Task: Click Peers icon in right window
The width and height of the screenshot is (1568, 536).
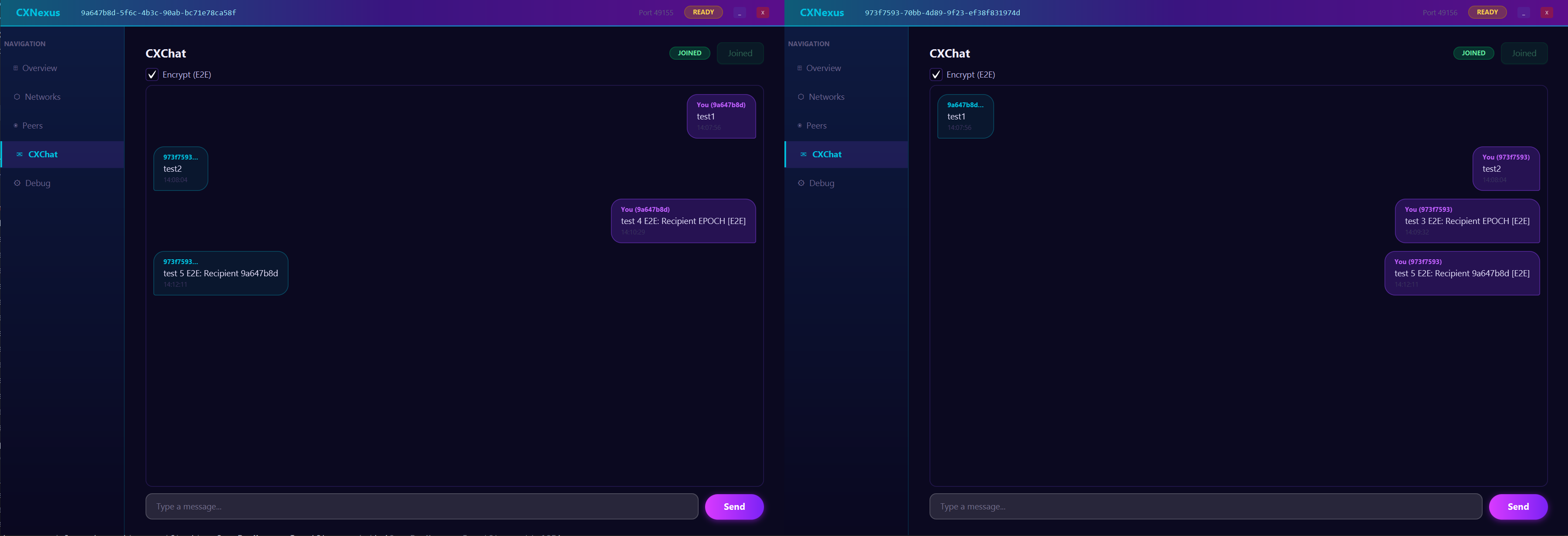Action: pos(800,126)
